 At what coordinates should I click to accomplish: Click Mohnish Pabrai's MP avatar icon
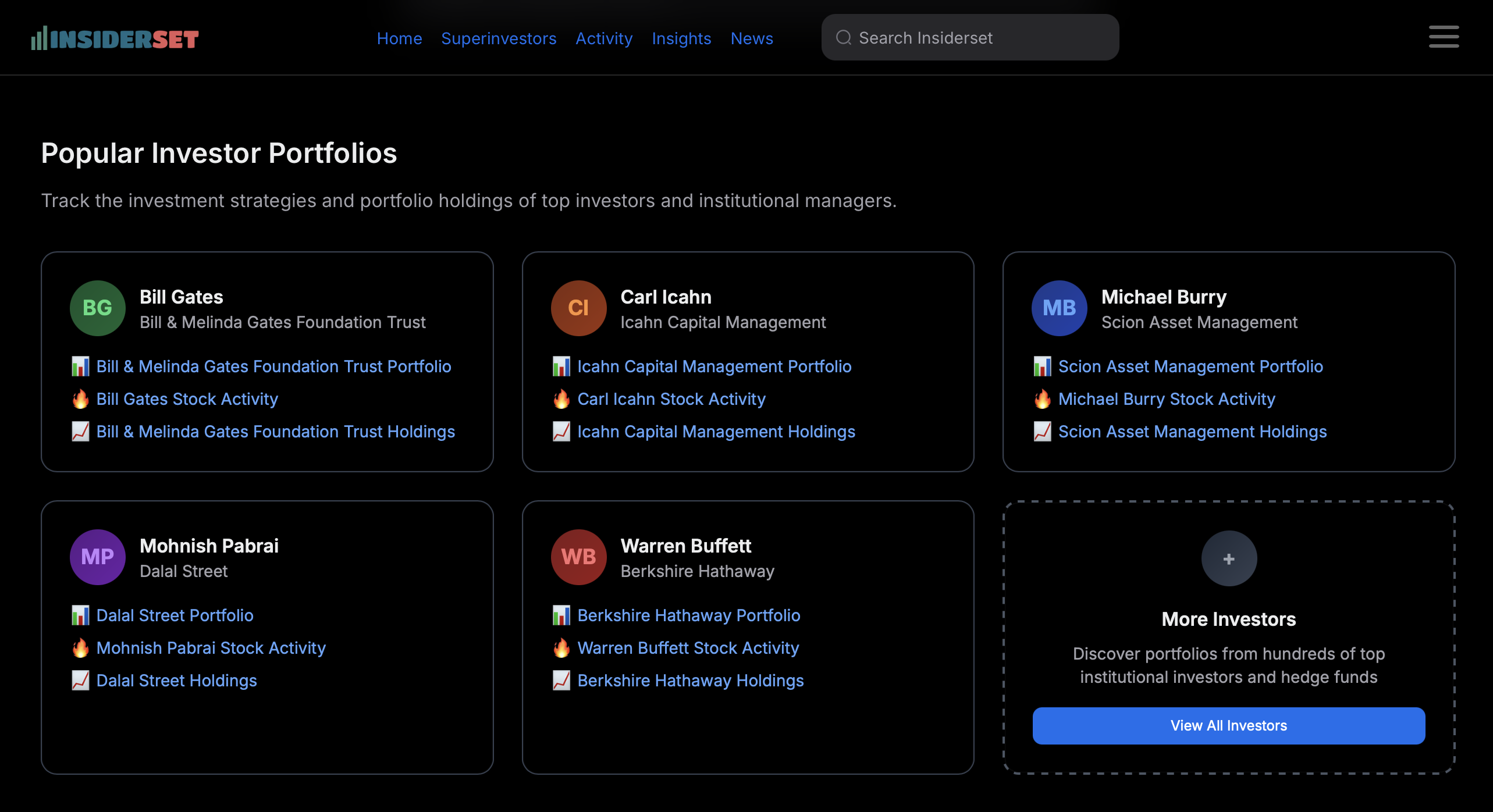click(97, 557)
